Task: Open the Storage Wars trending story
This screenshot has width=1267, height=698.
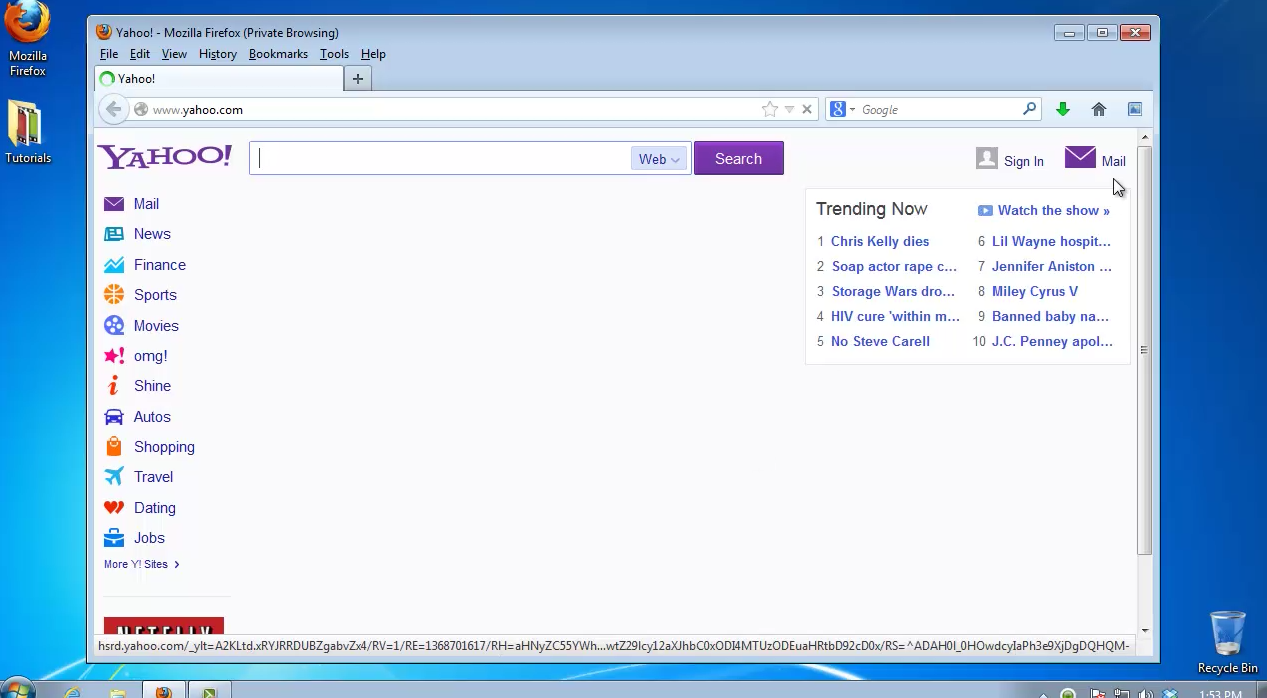Action: (893, 291)
